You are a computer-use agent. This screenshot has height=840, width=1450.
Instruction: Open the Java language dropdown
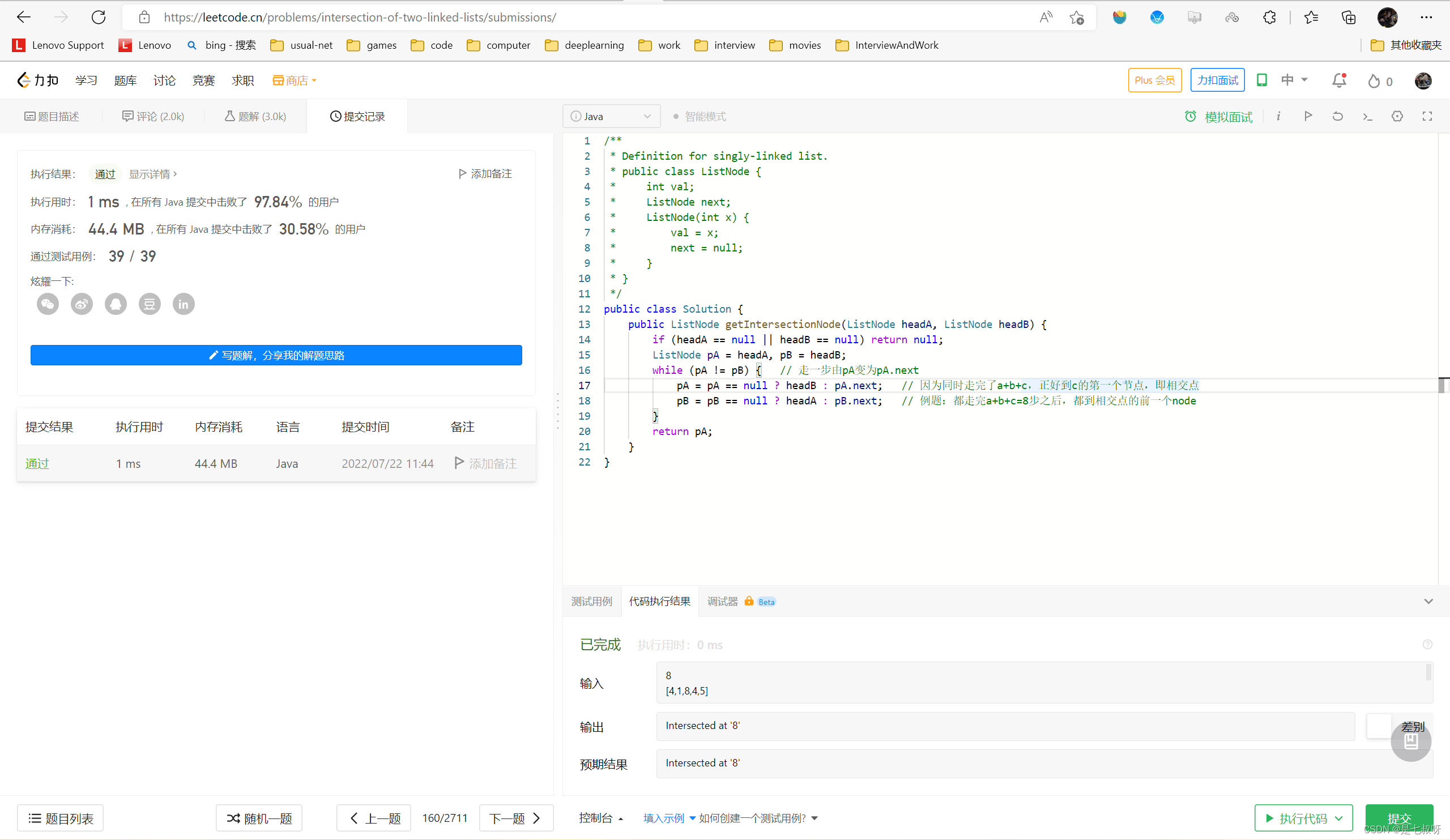[x=611, y=117]
